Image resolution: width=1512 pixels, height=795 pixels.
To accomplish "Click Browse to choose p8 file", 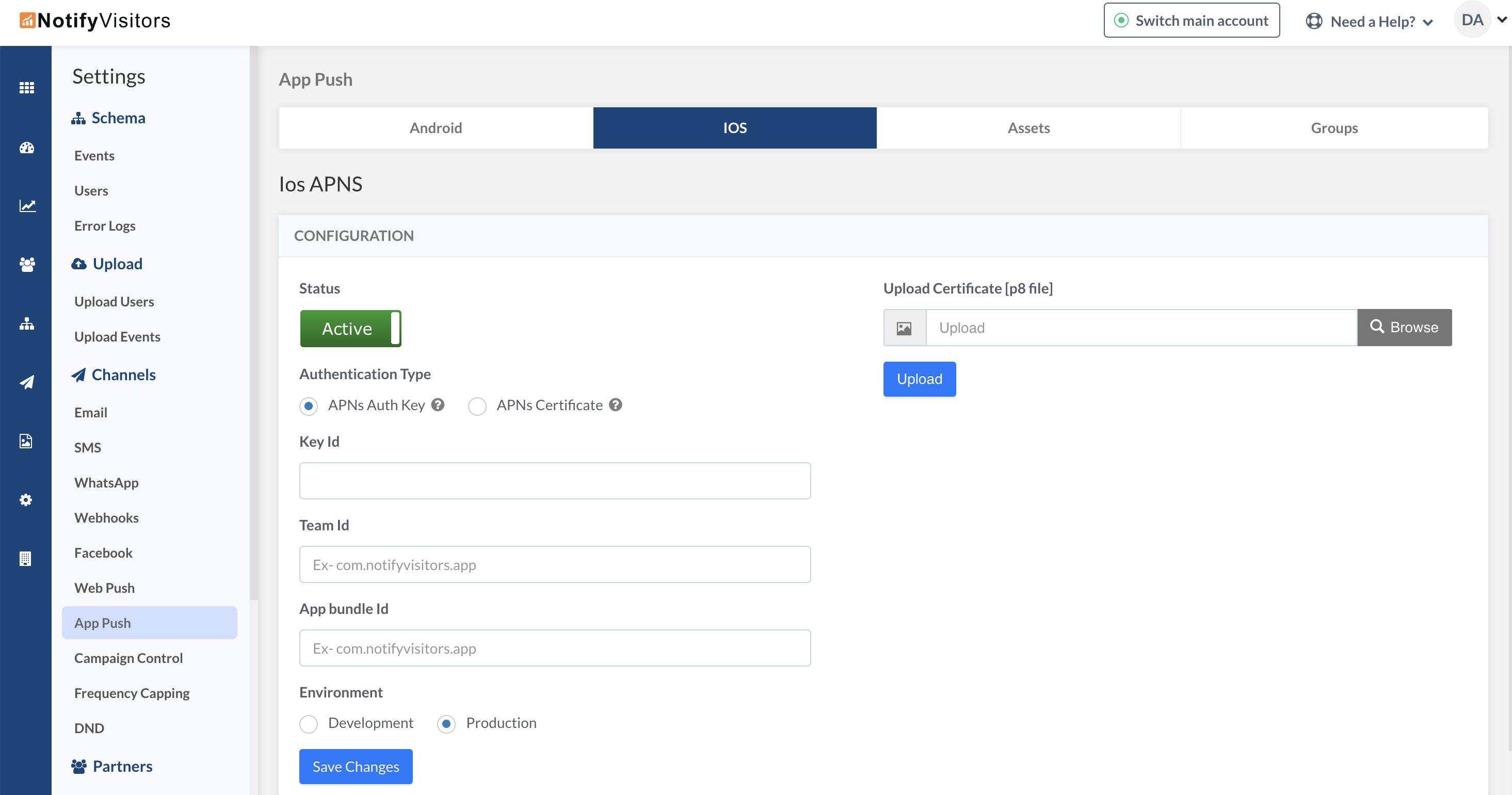I will coord(1404,328).
